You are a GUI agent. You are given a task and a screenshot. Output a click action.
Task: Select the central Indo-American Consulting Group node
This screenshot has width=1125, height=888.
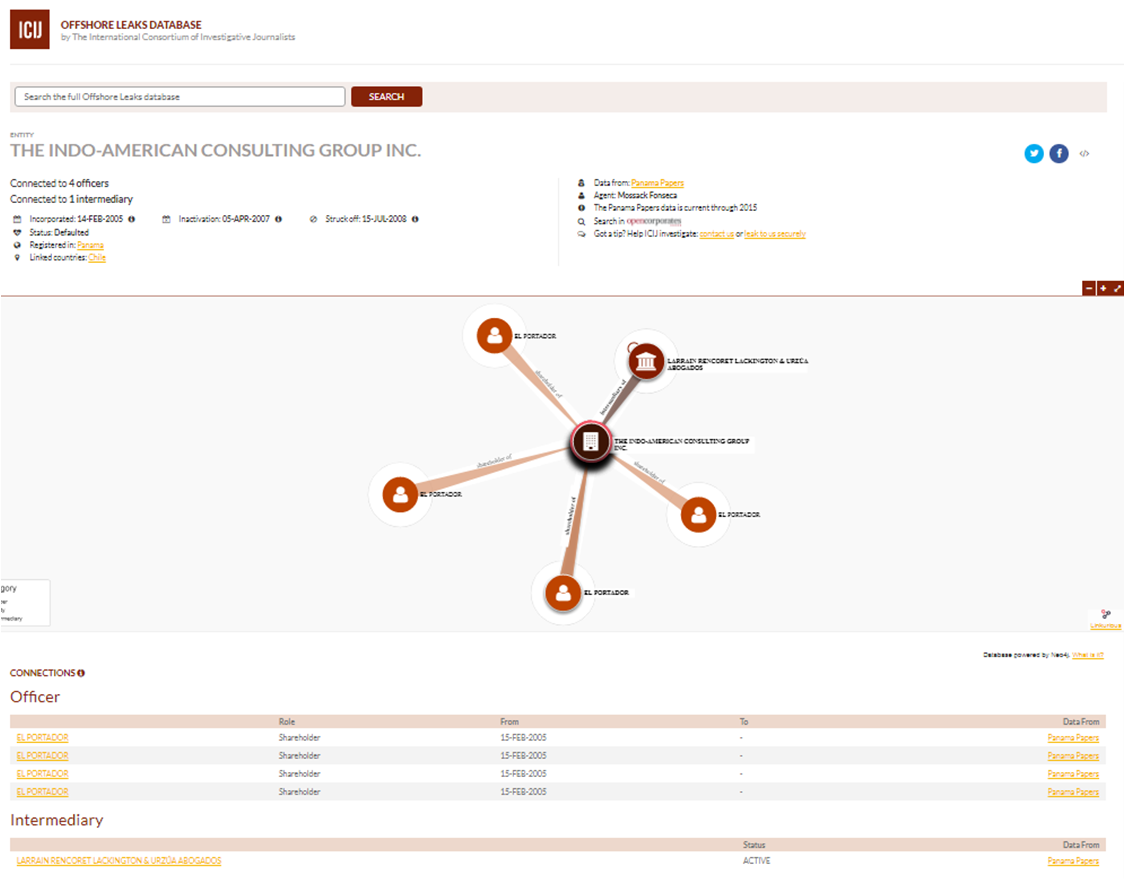[x=590, y=442]
